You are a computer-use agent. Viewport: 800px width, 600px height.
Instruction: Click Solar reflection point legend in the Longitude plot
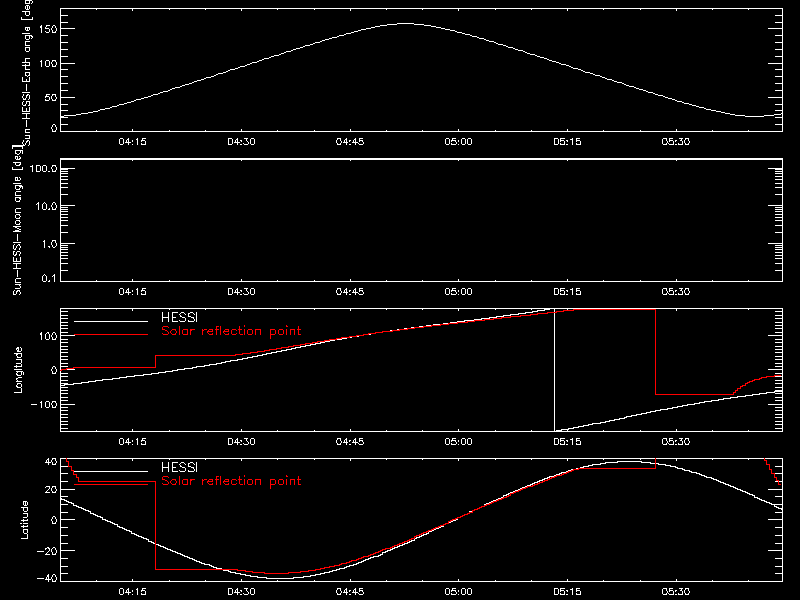[231, 331]
